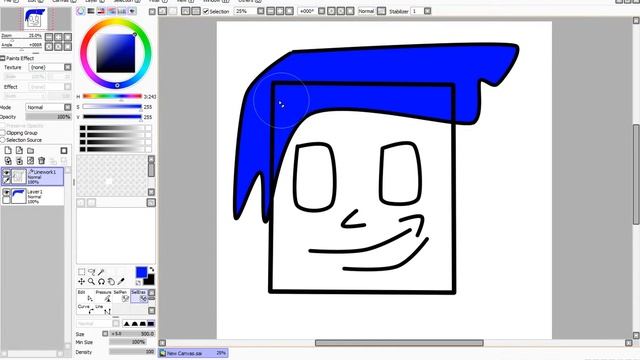This screenshot has height=360, width=640.
Task: Zoom out using navigator minus button
Action: tap(49, 37)
